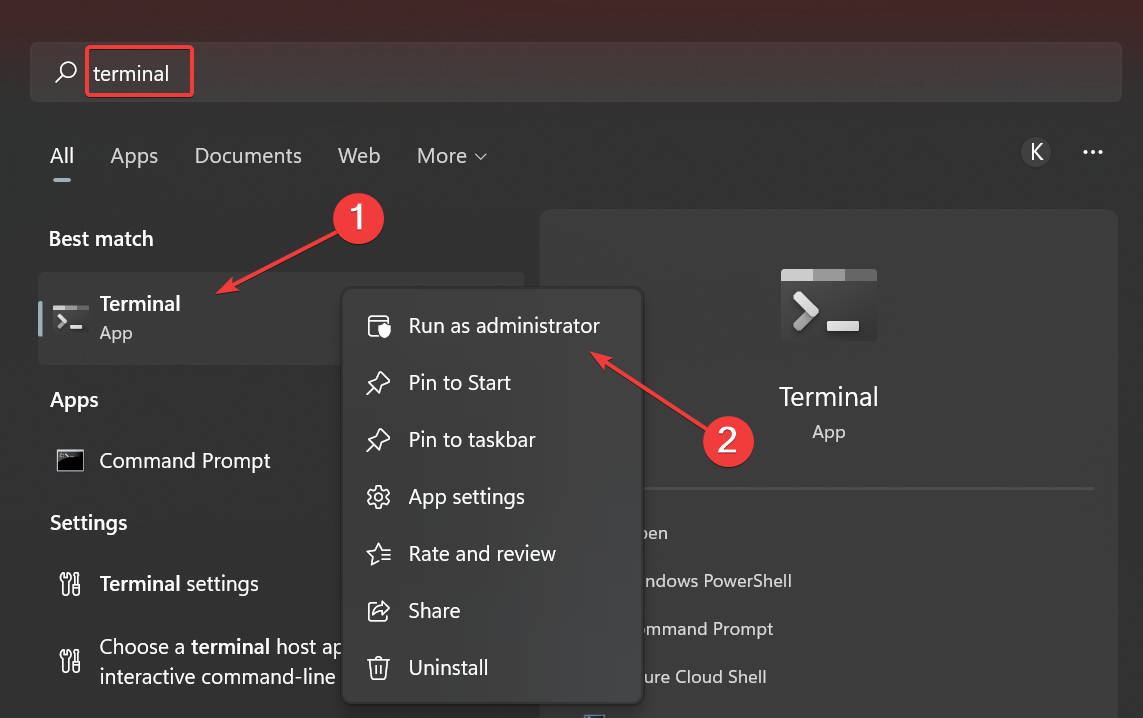The width and height of the screenshot is (1143, 718).
Task: Select Windows PowerShell in the preview pane
Action: (x=718, y=581)
